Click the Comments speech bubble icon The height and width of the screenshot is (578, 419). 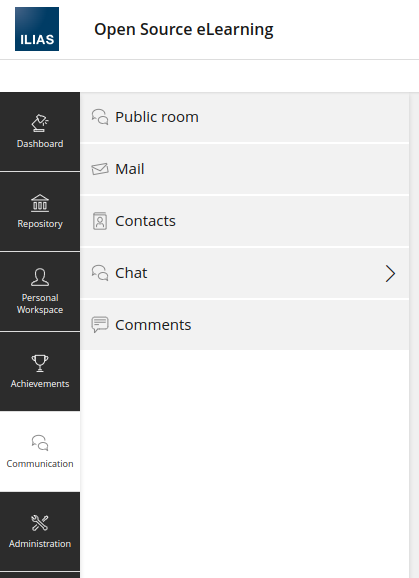(x=100, y=325)
